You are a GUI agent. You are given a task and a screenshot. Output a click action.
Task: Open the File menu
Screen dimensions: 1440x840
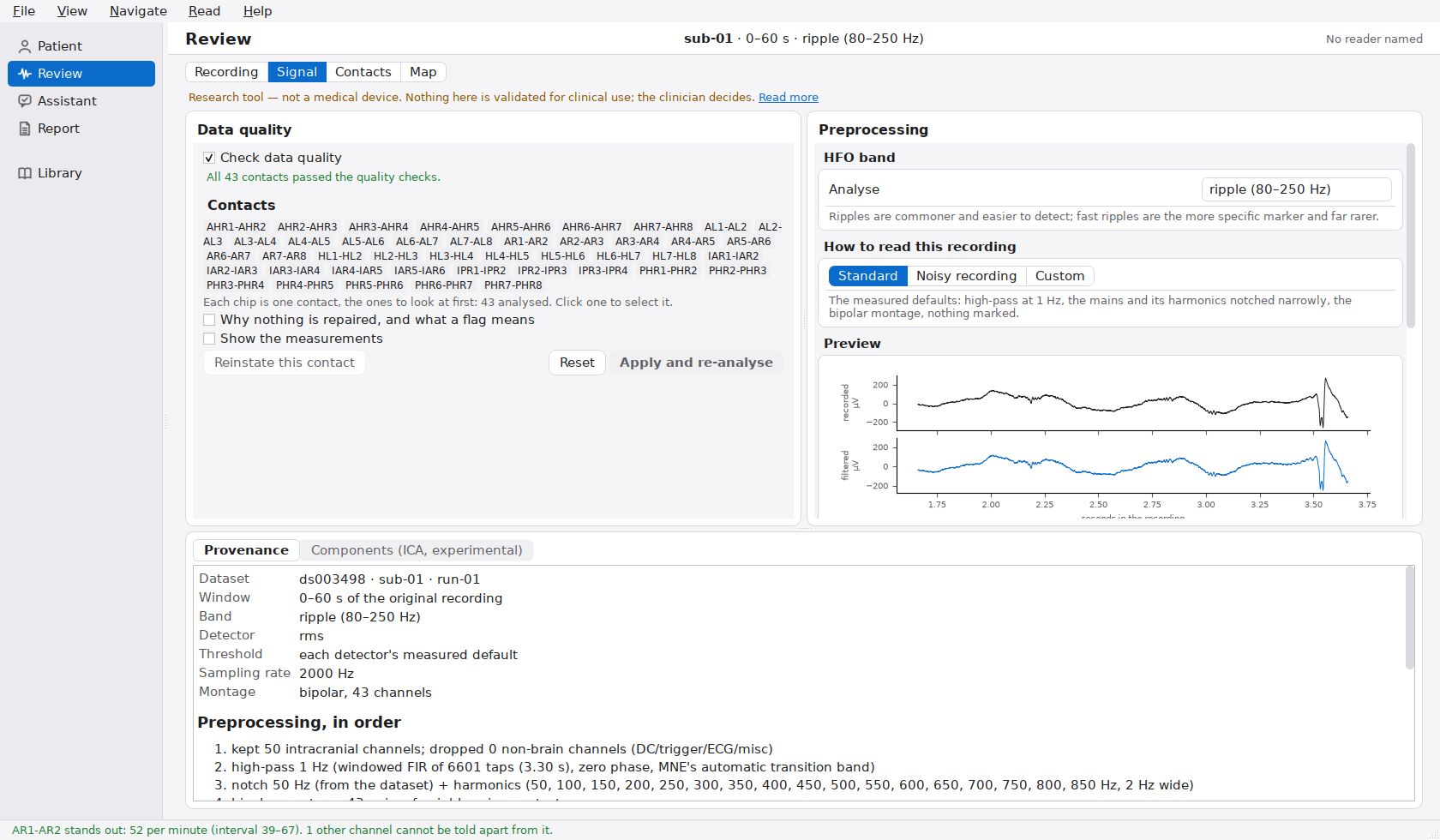(x=24, y=11)
